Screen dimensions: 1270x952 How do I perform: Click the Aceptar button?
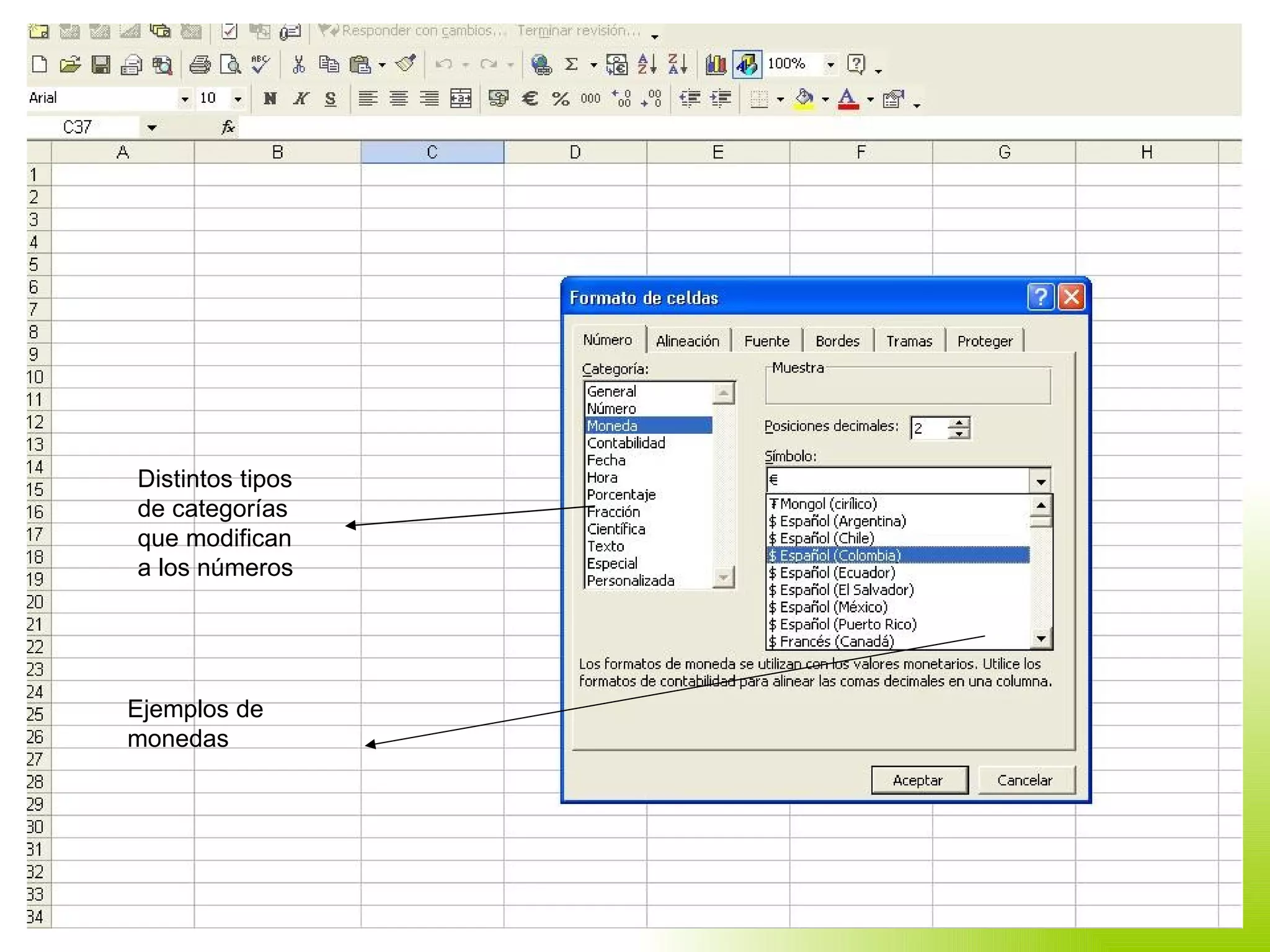pos(918,780)
